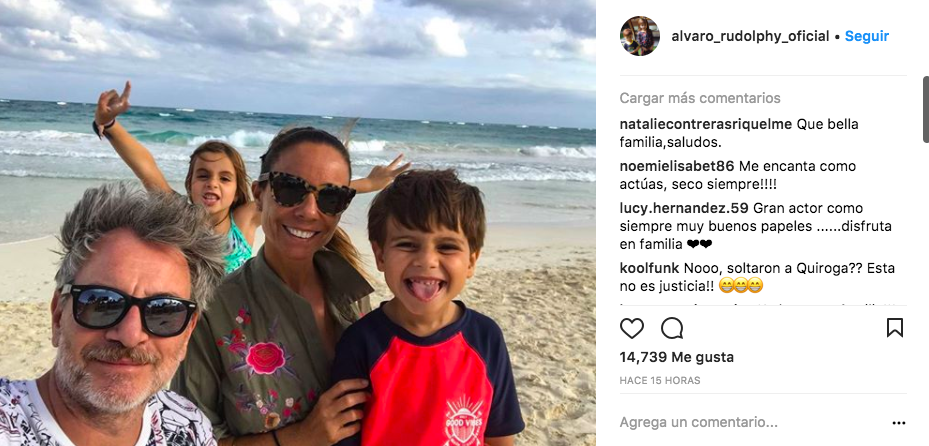Open koolfunk's profile

click(649, 268)
